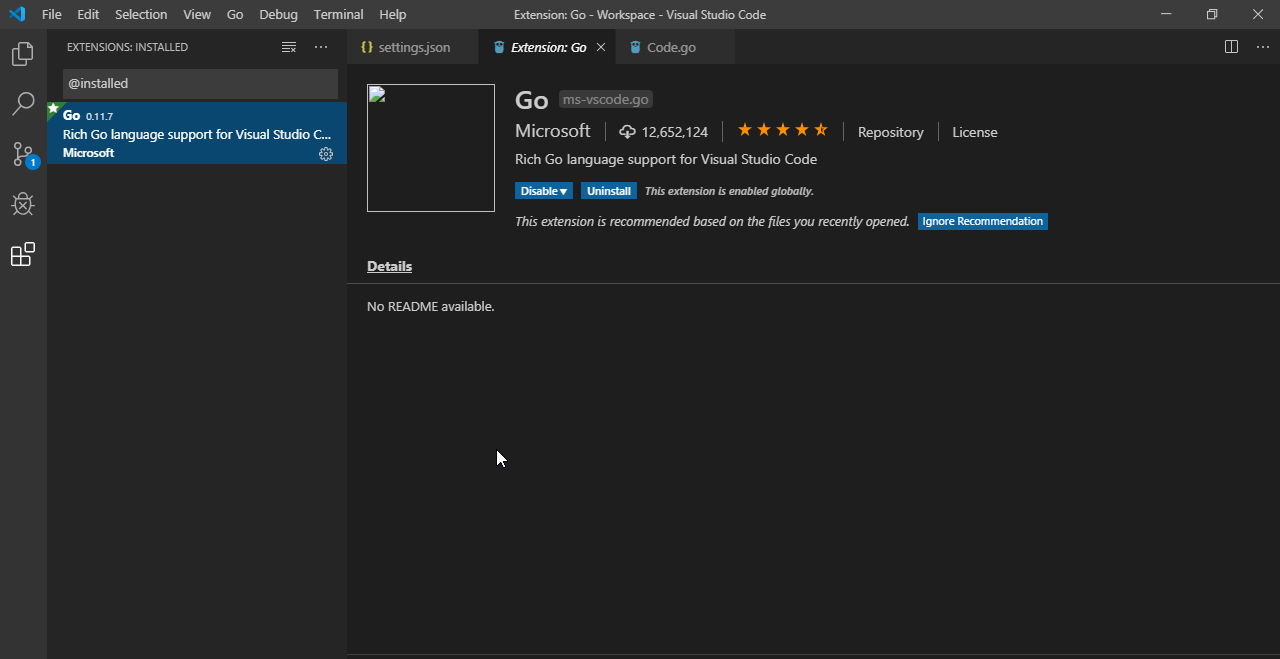This screenshot has width=1280, height=659.
Task: Click the split editor icon
Action: tap(1230, 46)
